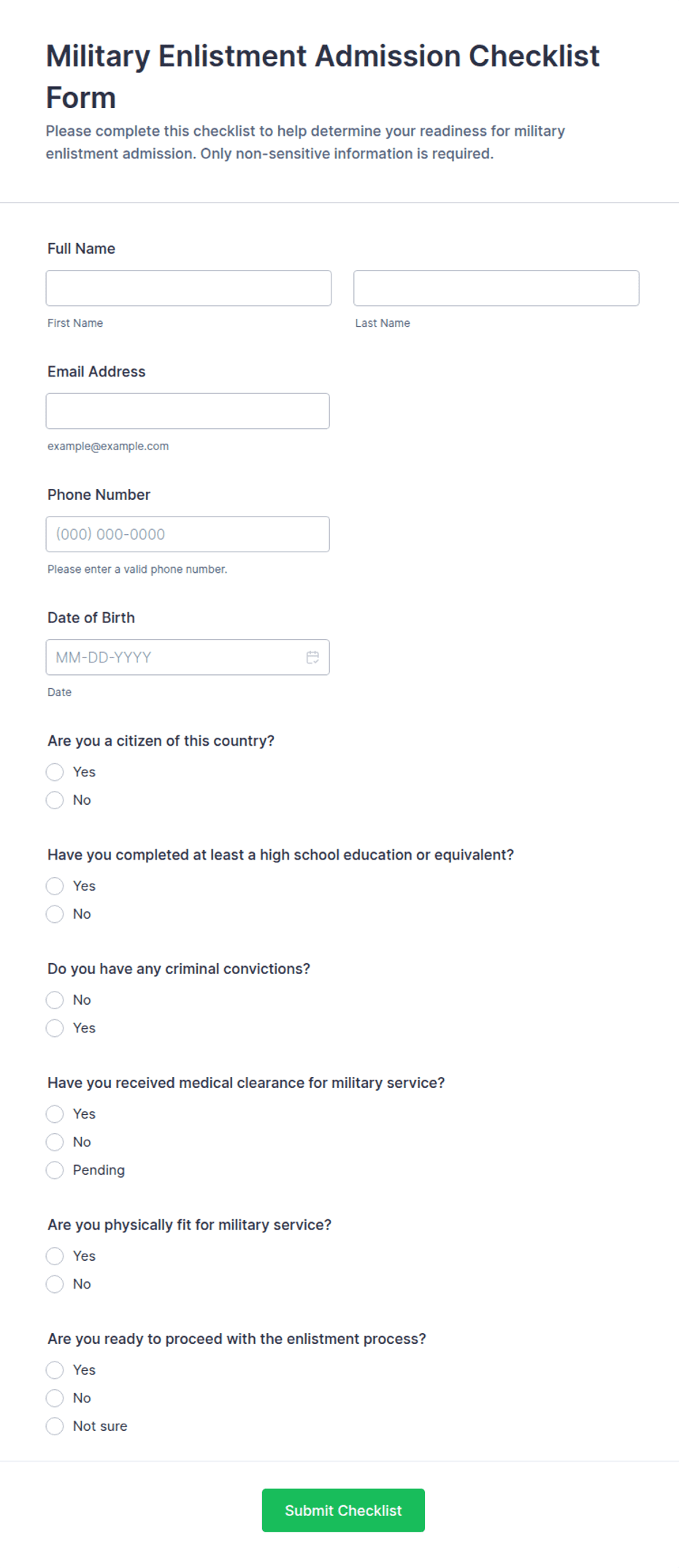Mark medical clearance as Pending
This screenshot has height=1568, width=679.
(x=55, y=1170)
